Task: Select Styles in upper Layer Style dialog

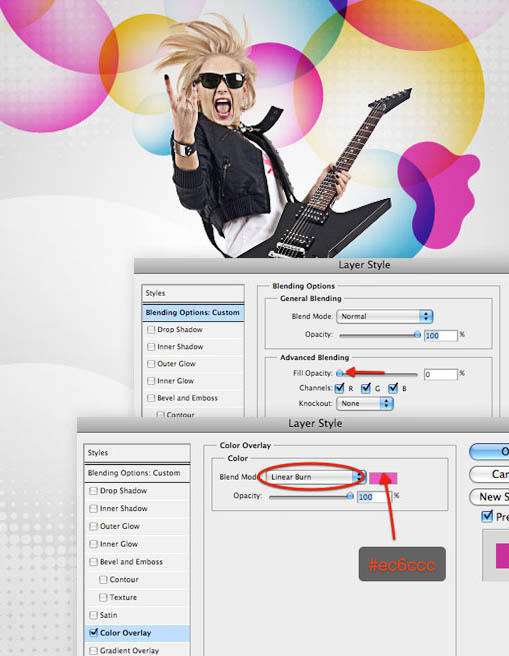Action: coord(193,293)
